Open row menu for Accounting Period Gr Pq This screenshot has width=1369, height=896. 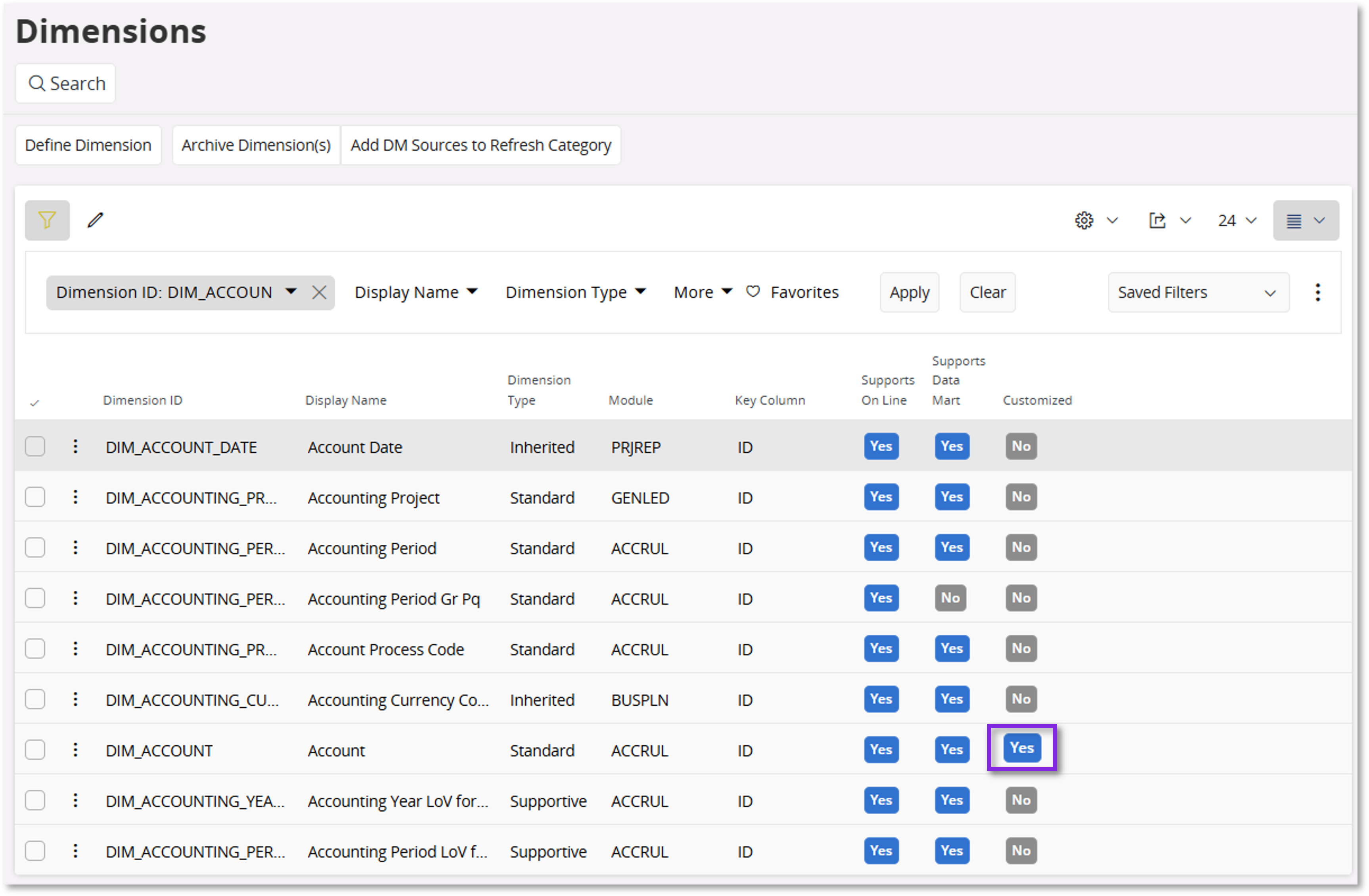[x=75, y=599]
